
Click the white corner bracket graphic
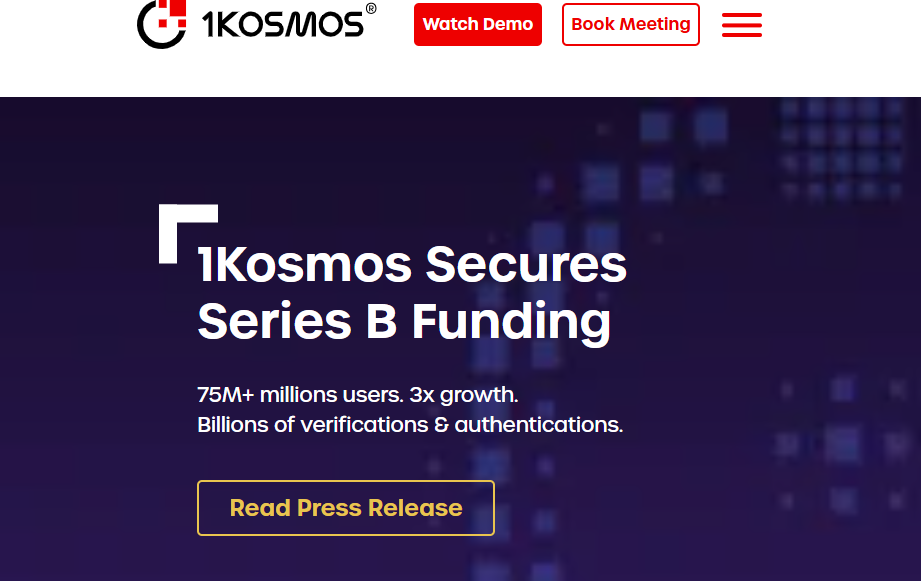(x=188, y=233)
